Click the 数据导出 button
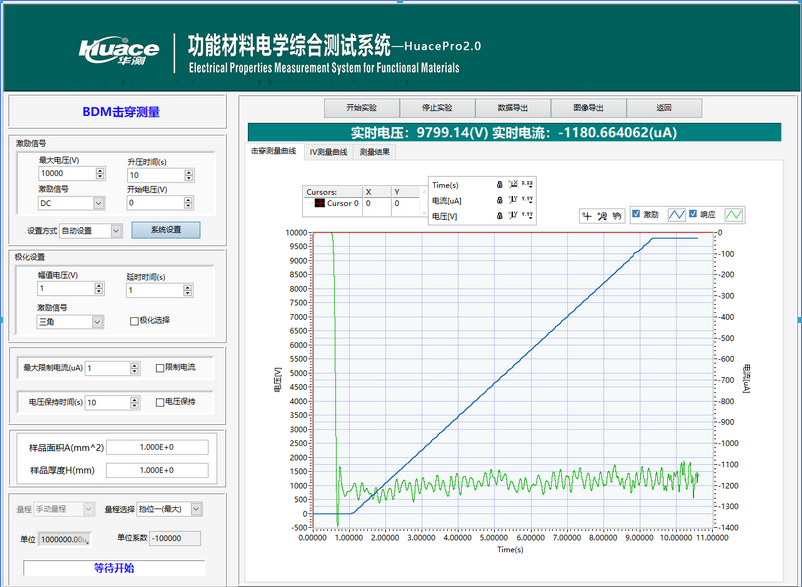The height and width of the screenshot is (587, 802). [x=513, y=108]
